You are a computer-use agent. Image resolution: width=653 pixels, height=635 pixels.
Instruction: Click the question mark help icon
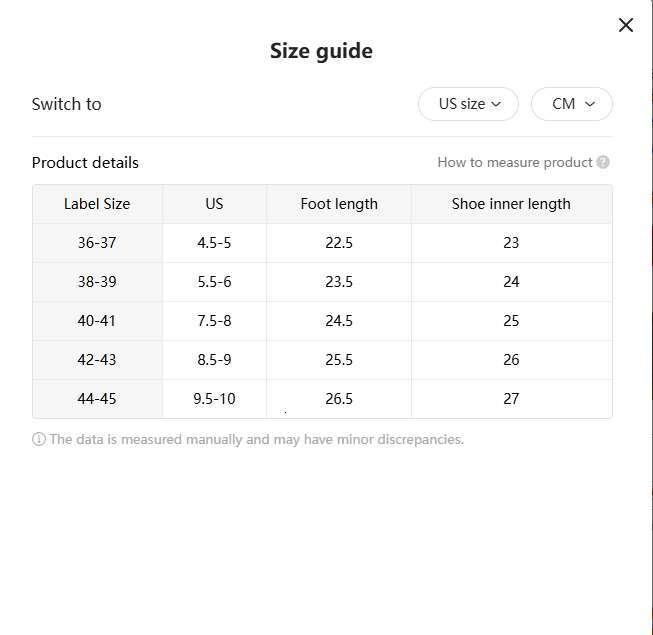coord(603,162)
